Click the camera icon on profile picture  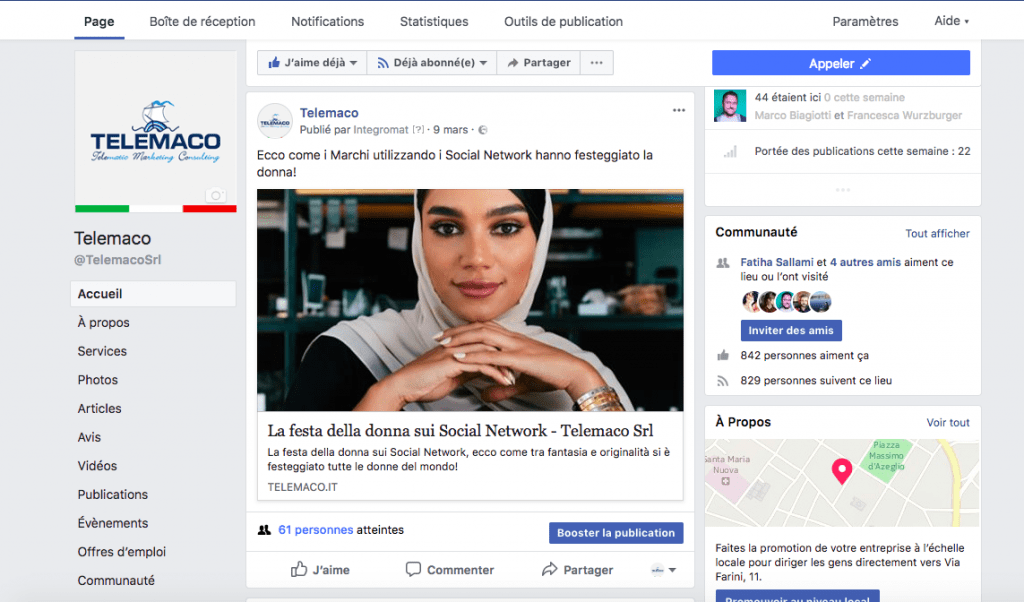coord(216,195)
